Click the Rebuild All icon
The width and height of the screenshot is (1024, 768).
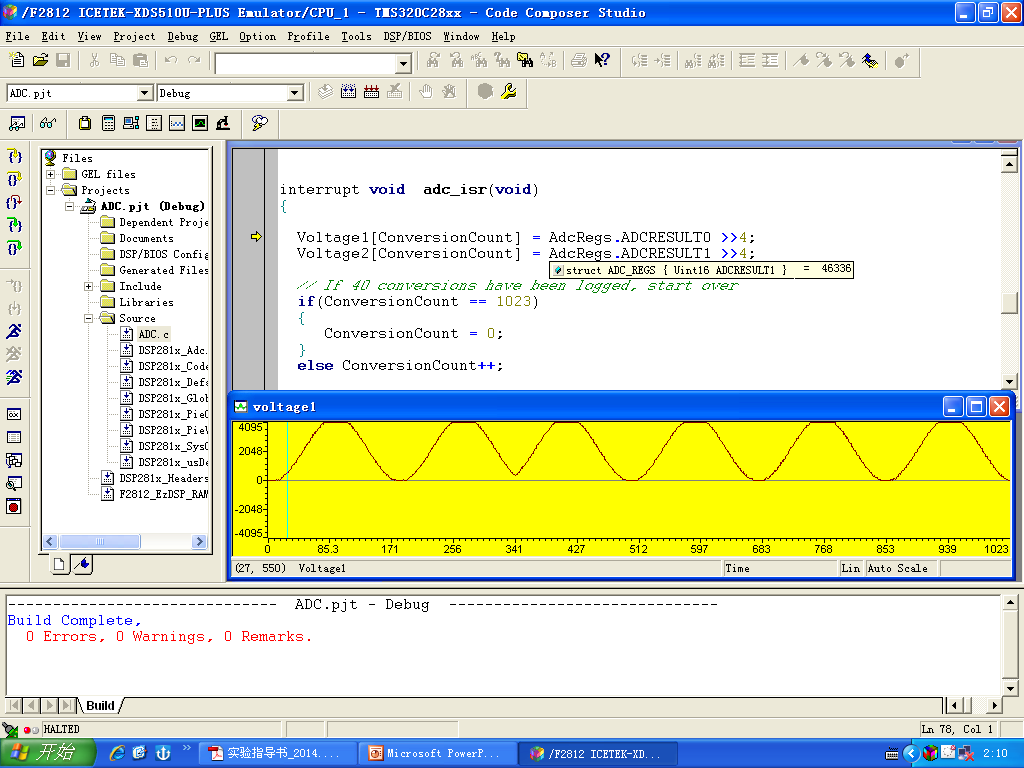(x=372, y=92)
